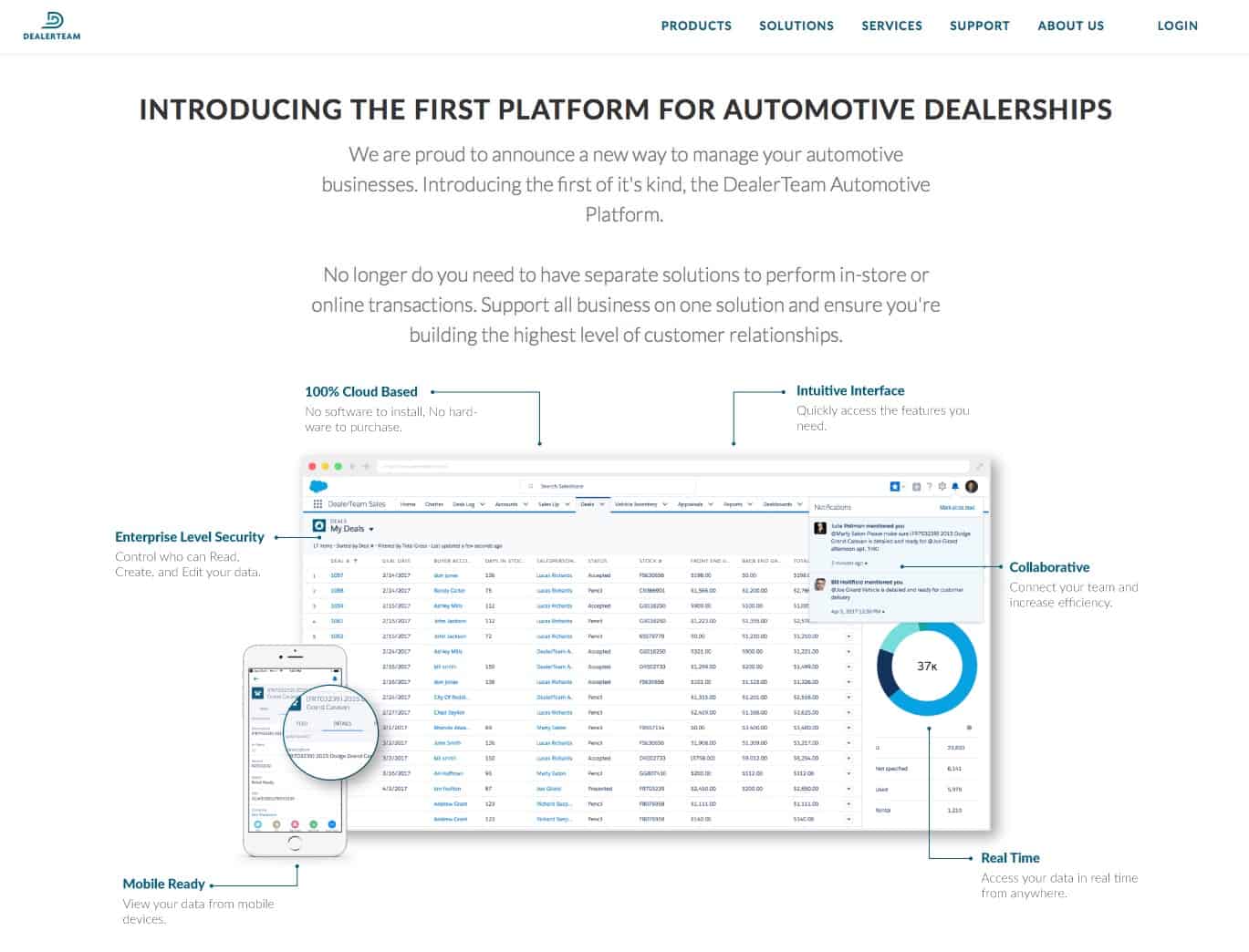Open Julie Pelman's mention notification
The image size is (1249, 952).
(x=898, y=545)
